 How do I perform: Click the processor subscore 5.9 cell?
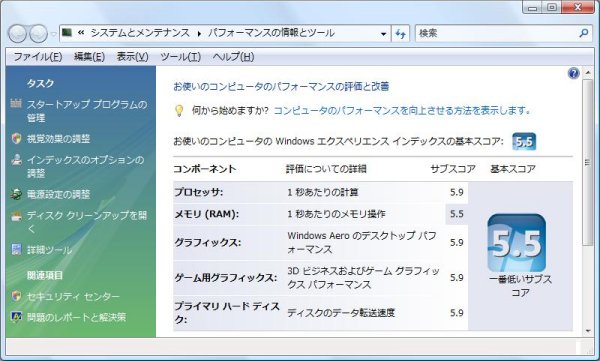[457, 192]
